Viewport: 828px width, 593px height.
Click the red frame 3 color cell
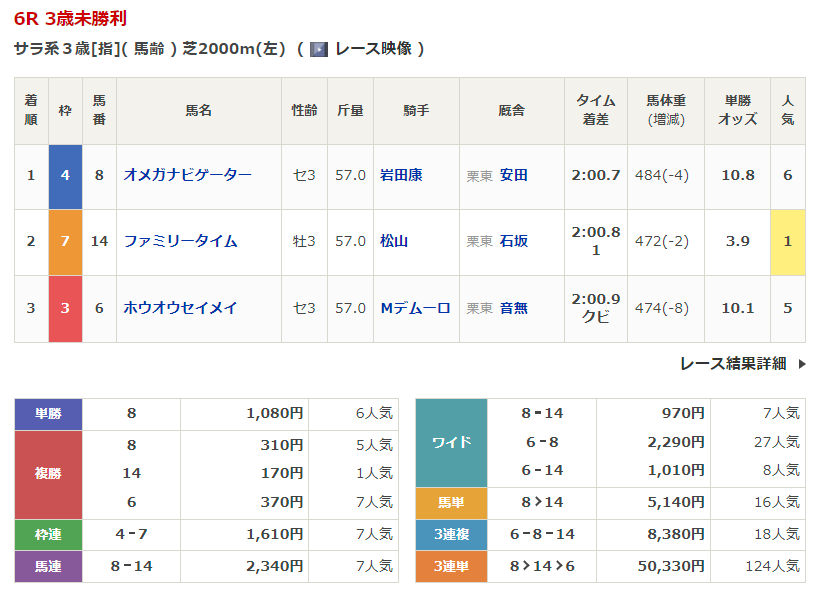65,308
